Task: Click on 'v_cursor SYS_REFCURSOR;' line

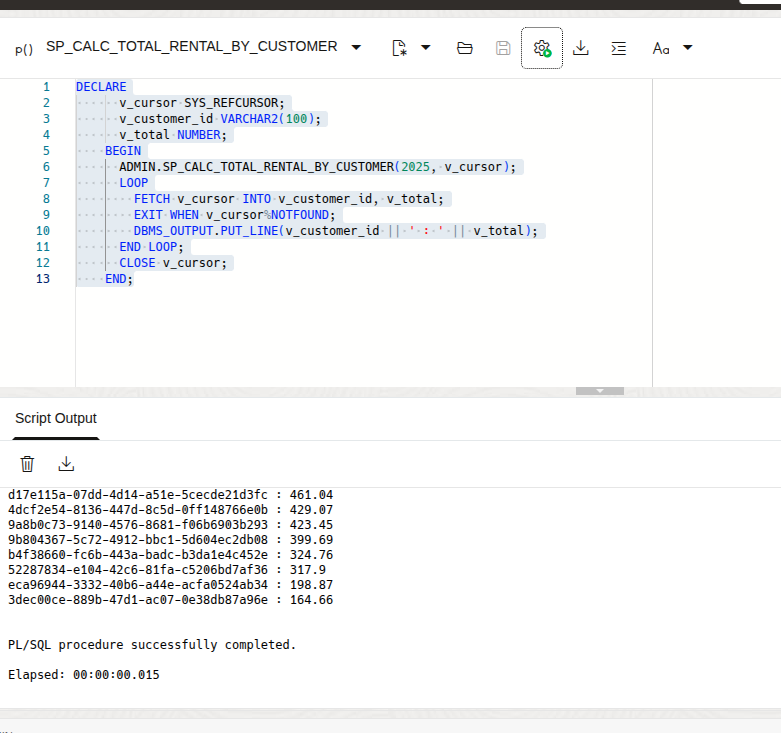Action: tap(202, 103)
